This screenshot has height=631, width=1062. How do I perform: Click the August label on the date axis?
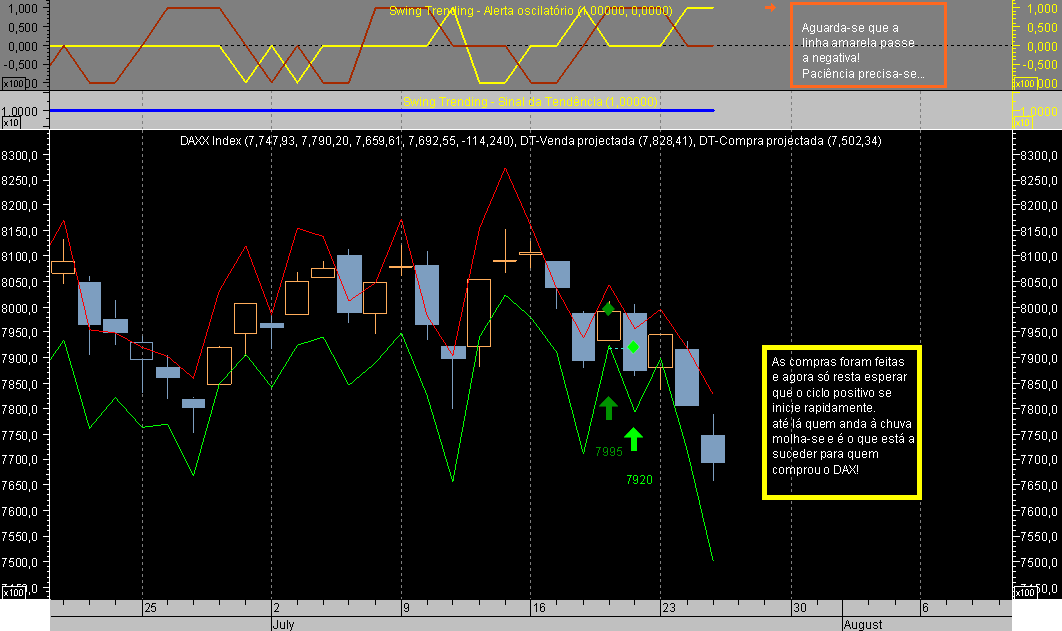coord(861,624)
